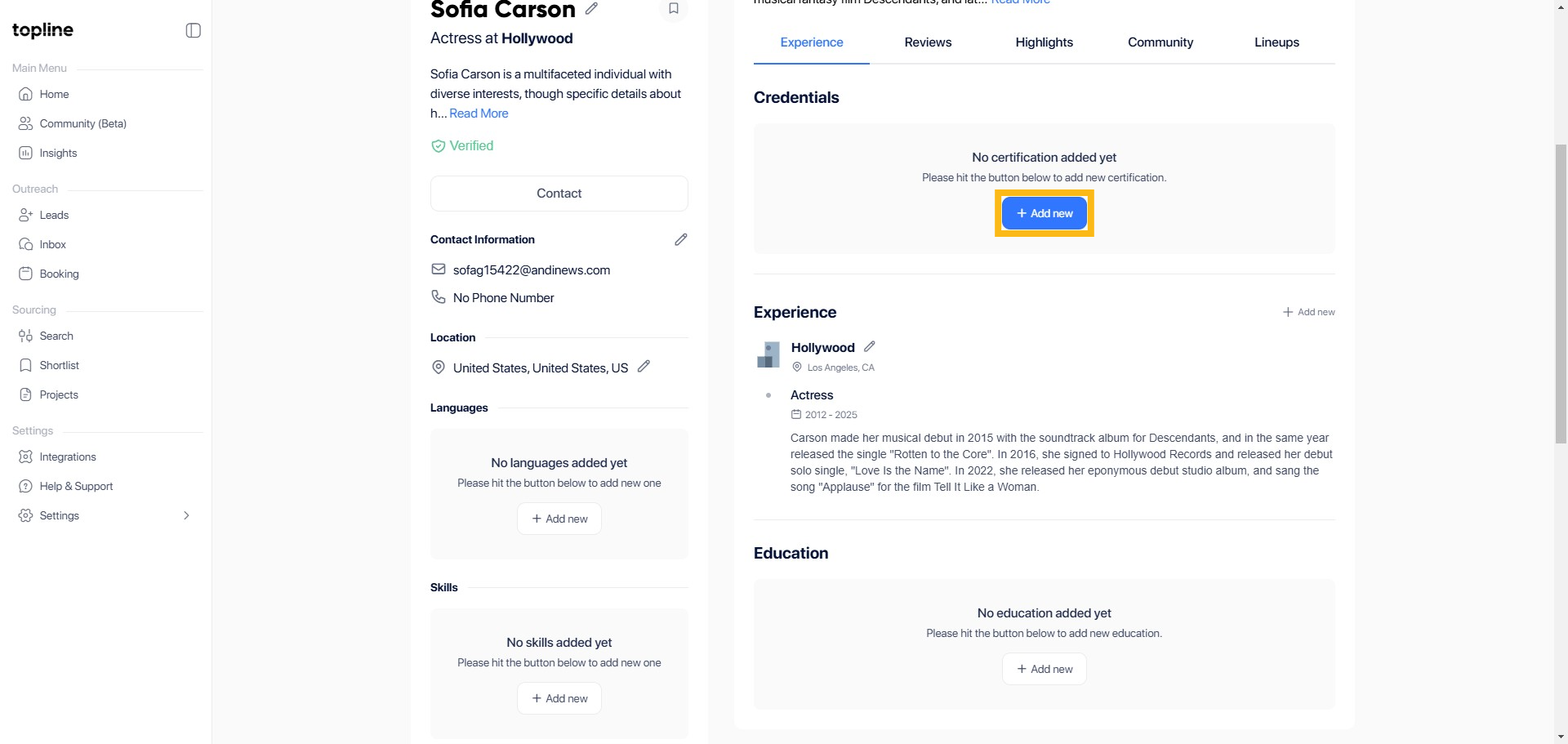This screenshot has width=1568, height=744.
Task: Add new certification with blue button
Action: 1044,213
